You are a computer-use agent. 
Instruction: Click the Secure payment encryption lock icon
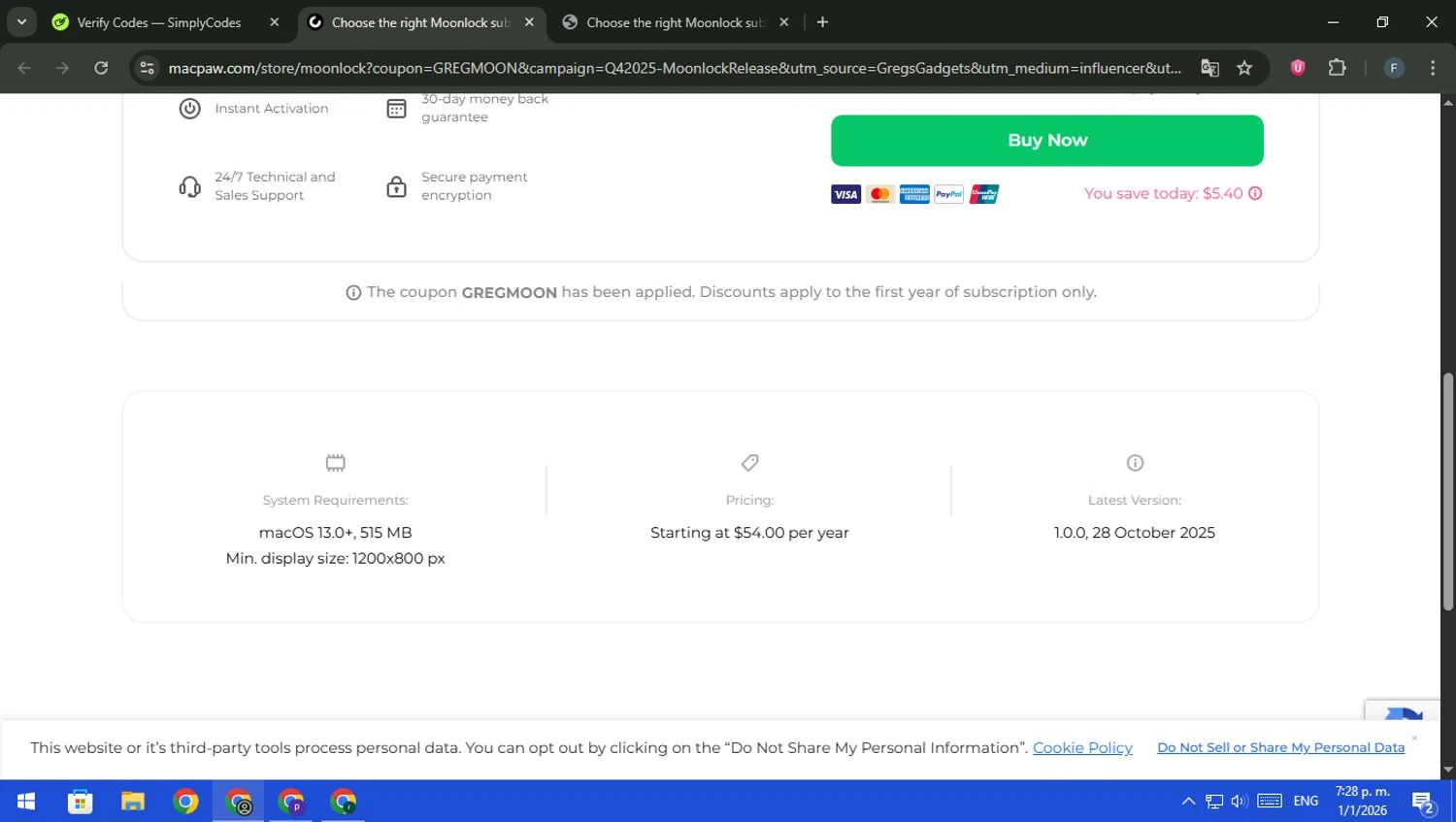(396, 186)
